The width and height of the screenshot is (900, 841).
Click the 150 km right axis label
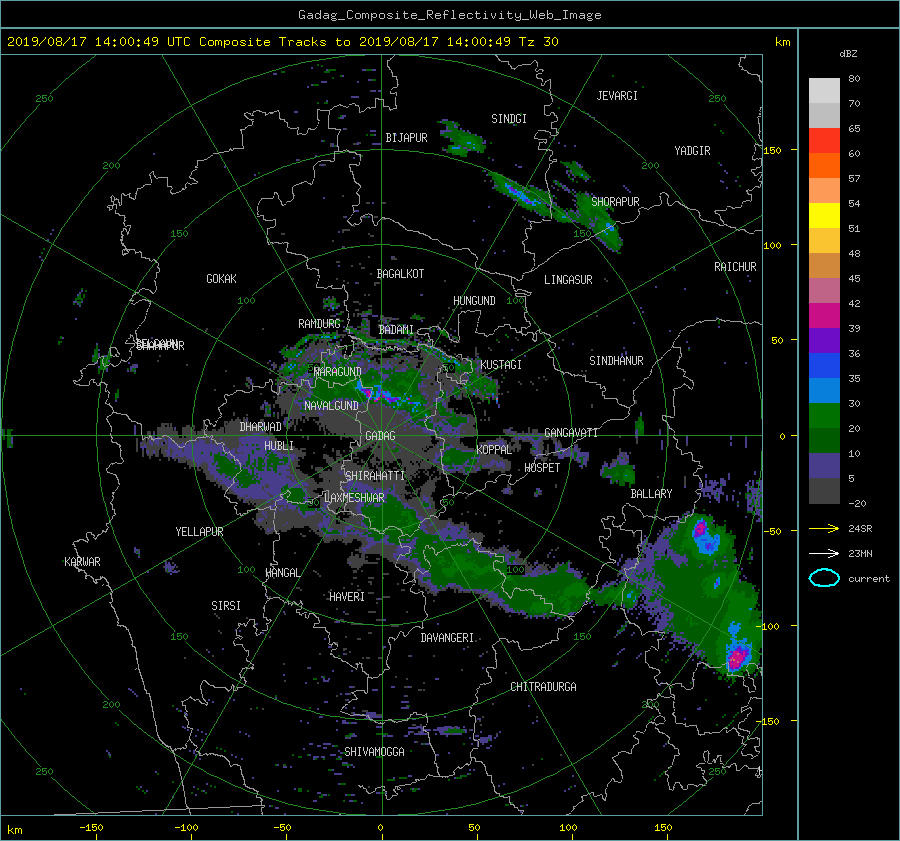773,150
